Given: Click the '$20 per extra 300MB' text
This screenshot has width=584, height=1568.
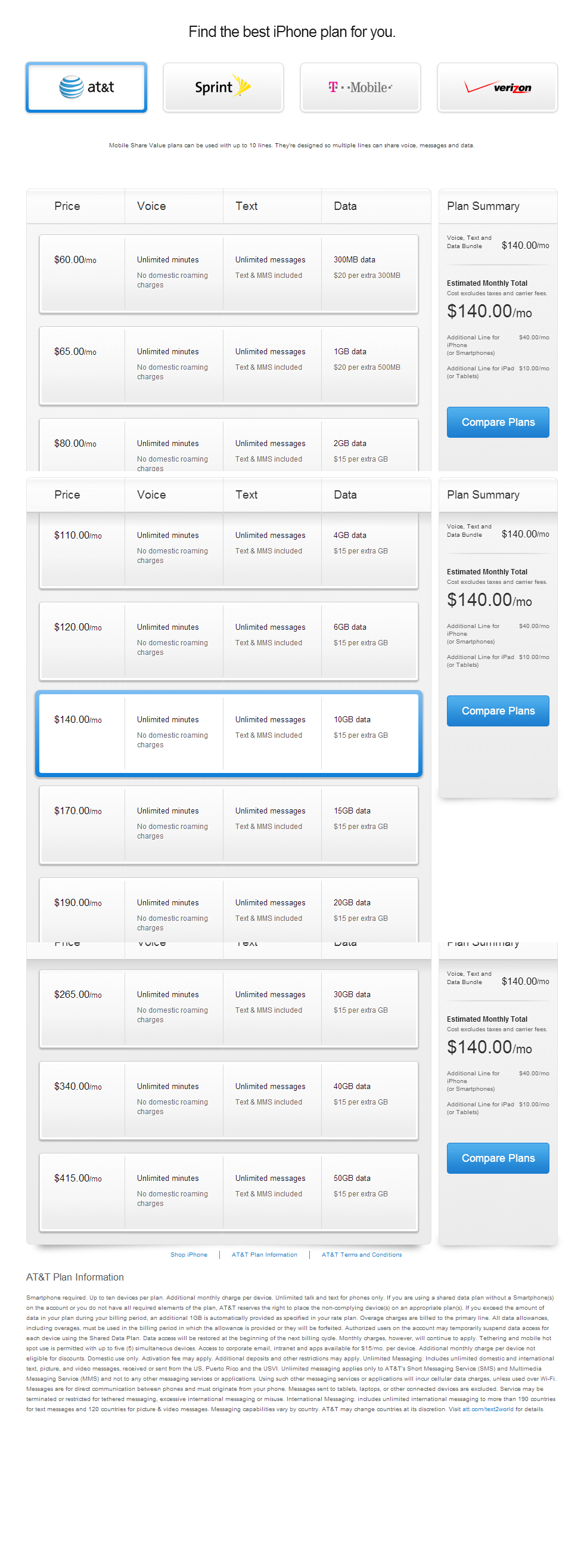Looking at the screenshot, I should 367,276.
